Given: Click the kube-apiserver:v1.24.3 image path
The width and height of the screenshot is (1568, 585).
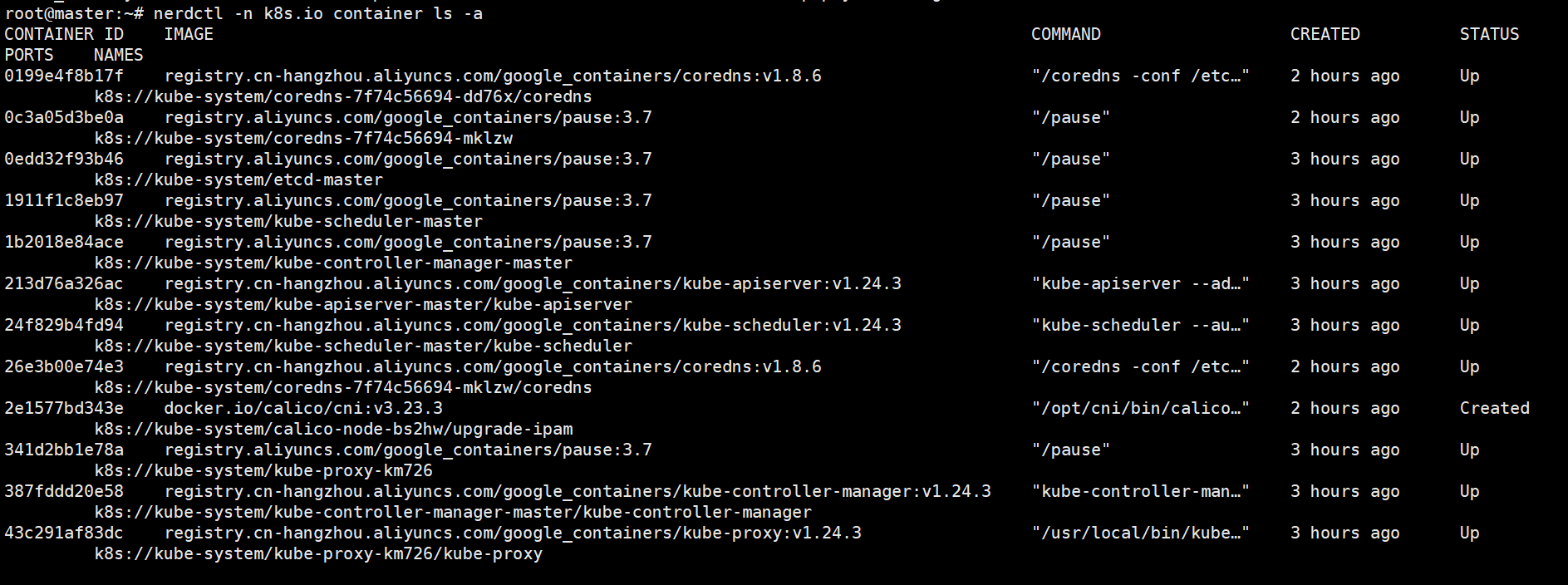Looking at the screenshot, I should [533, 283].
